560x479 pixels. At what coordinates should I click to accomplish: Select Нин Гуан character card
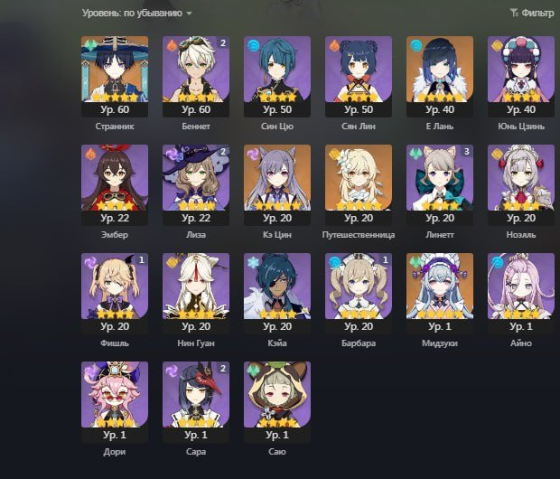[196, 293]
